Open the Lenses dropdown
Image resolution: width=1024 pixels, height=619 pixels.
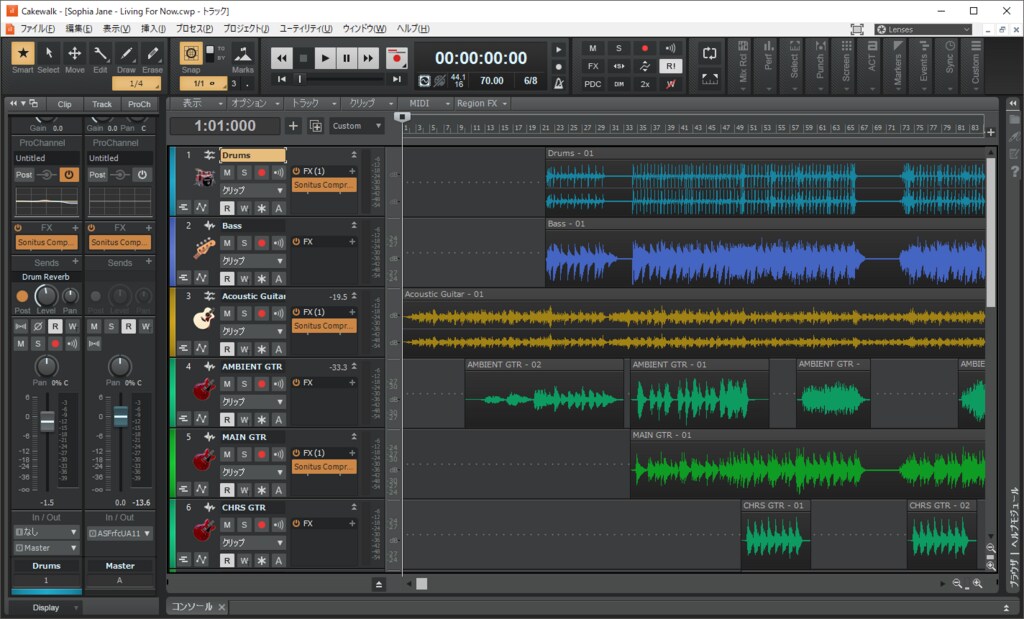click(923, 29)
